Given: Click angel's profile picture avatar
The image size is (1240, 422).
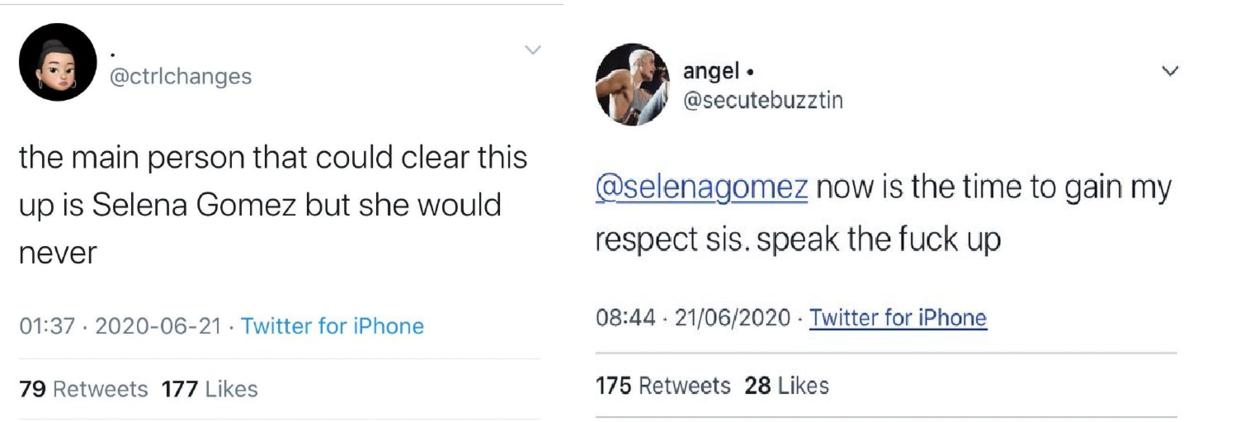Looking at the screenshot, I should [632, 85].
